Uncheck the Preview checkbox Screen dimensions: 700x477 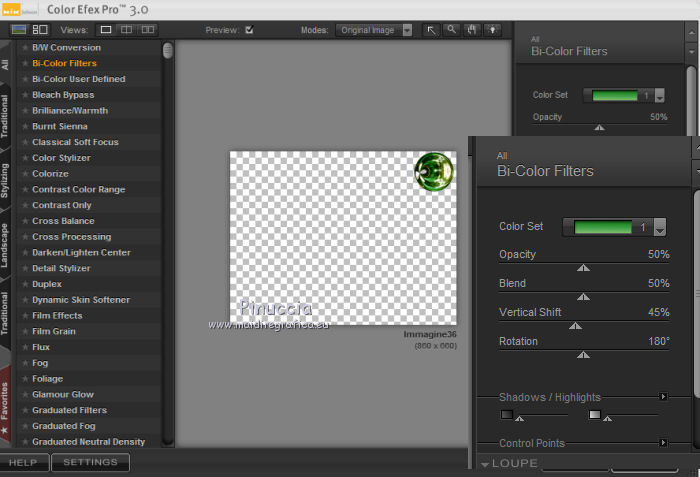tap(249, 30)
